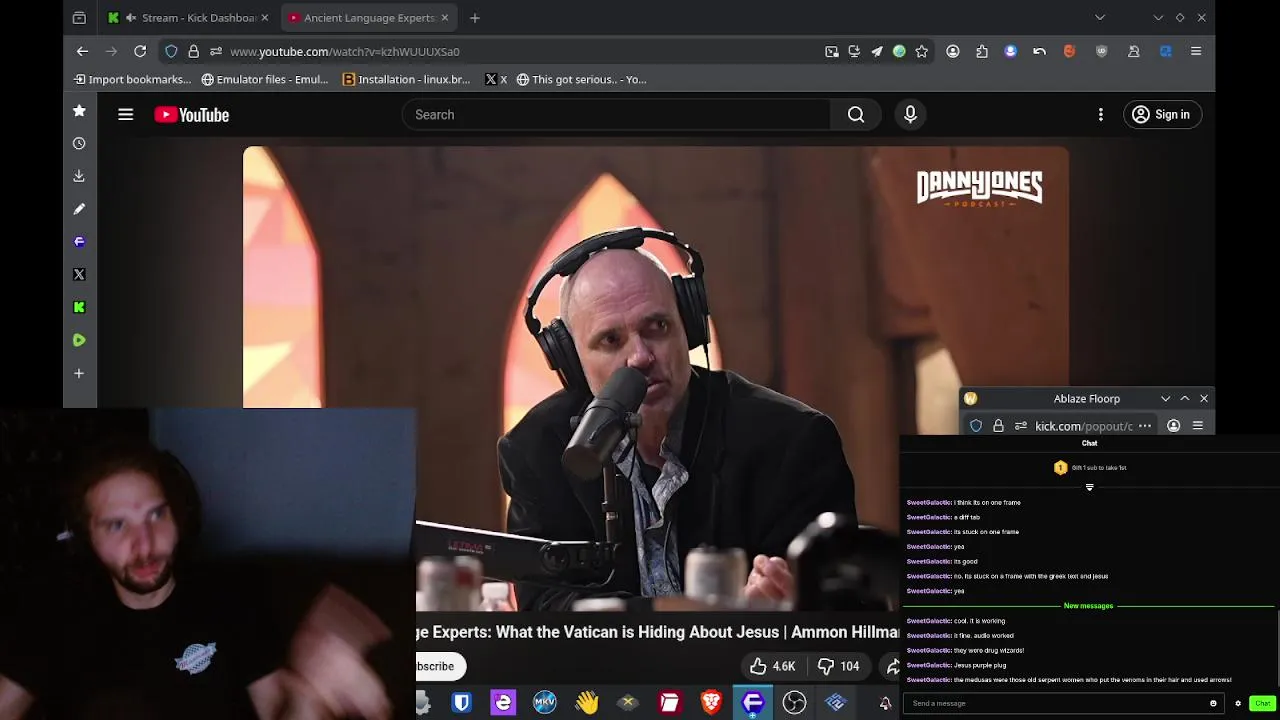
Task: Like the video with thumbs up
Action: coord(772,666)
